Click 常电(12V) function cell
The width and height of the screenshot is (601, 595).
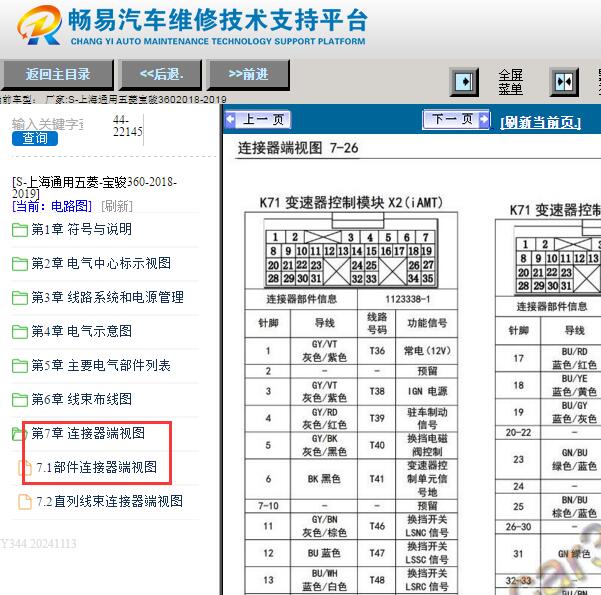click(x=427, y=351)
